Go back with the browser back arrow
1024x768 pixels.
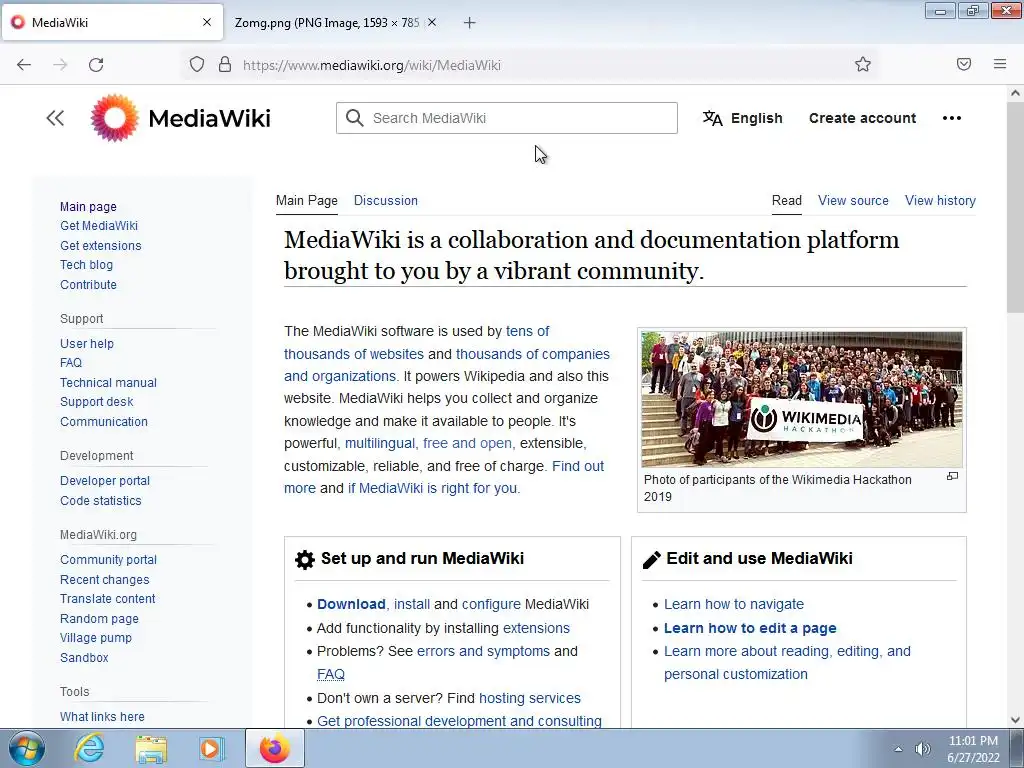click(x=24, y=65)
